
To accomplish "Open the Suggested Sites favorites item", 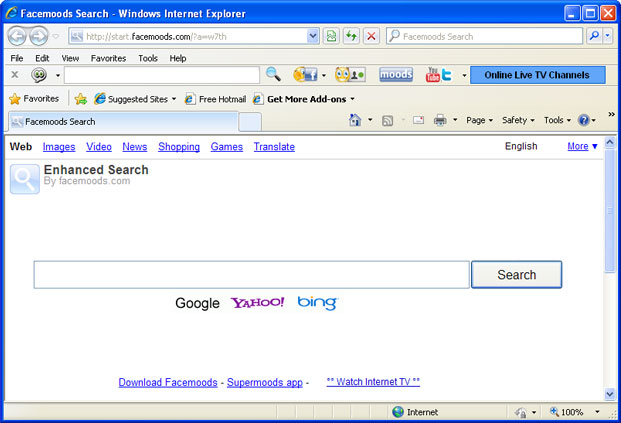I will pyautogui.click(x=135, y=99).
